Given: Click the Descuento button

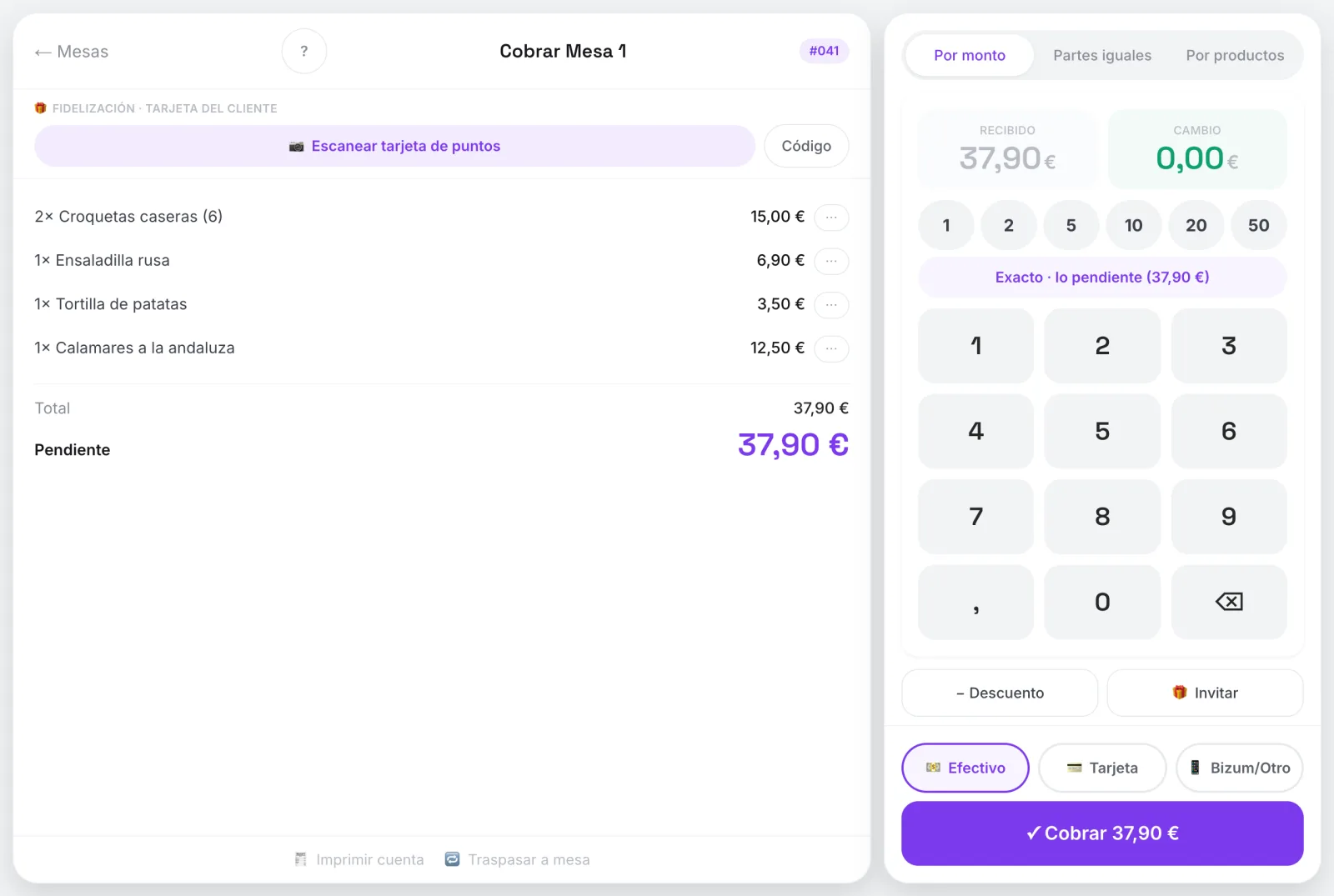Looking at the screenshot, I should click(x=1000, y=693).
